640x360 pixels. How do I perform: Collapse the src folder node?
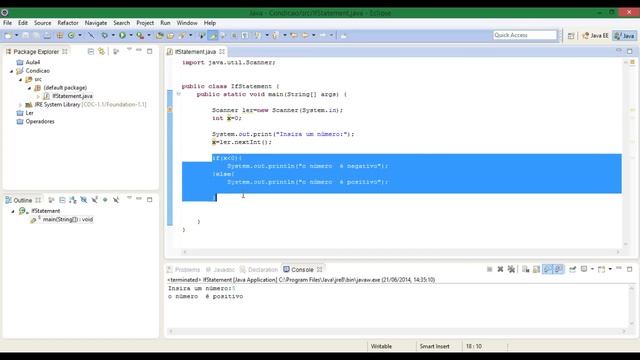pos(20,80)
